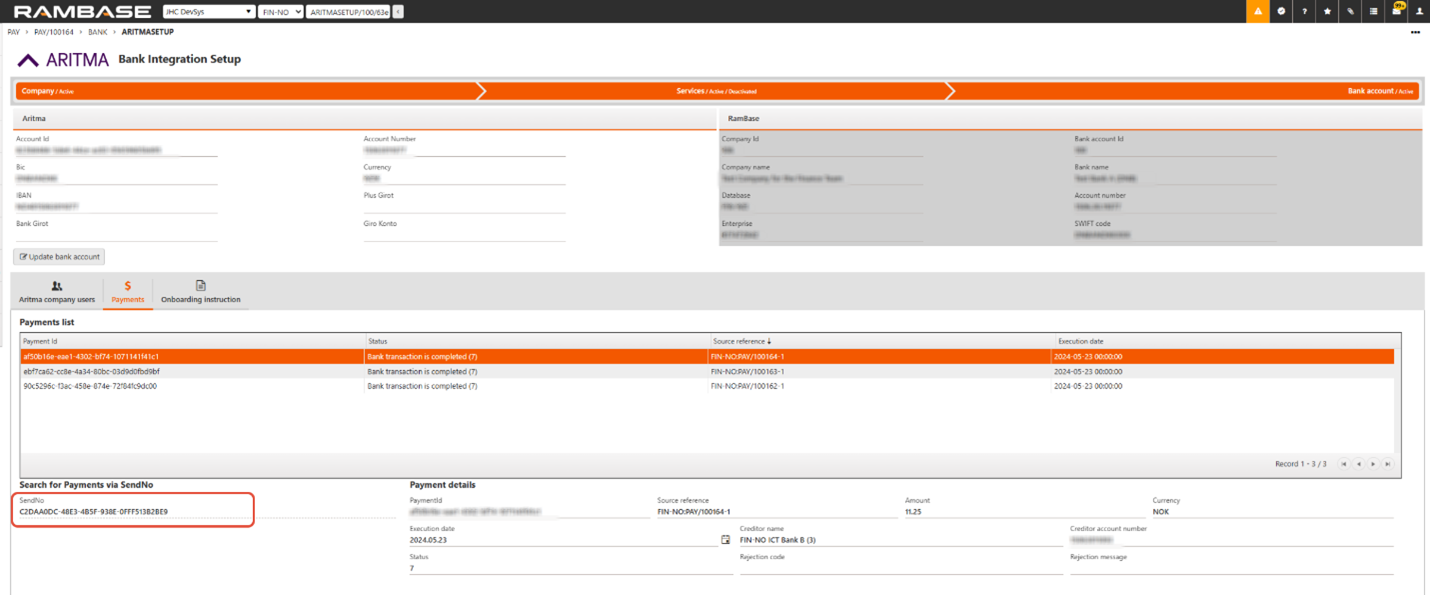Click the attachment paperclip icon
Viewport: 1430px width, 595px height.
[x=1350, y=11]
